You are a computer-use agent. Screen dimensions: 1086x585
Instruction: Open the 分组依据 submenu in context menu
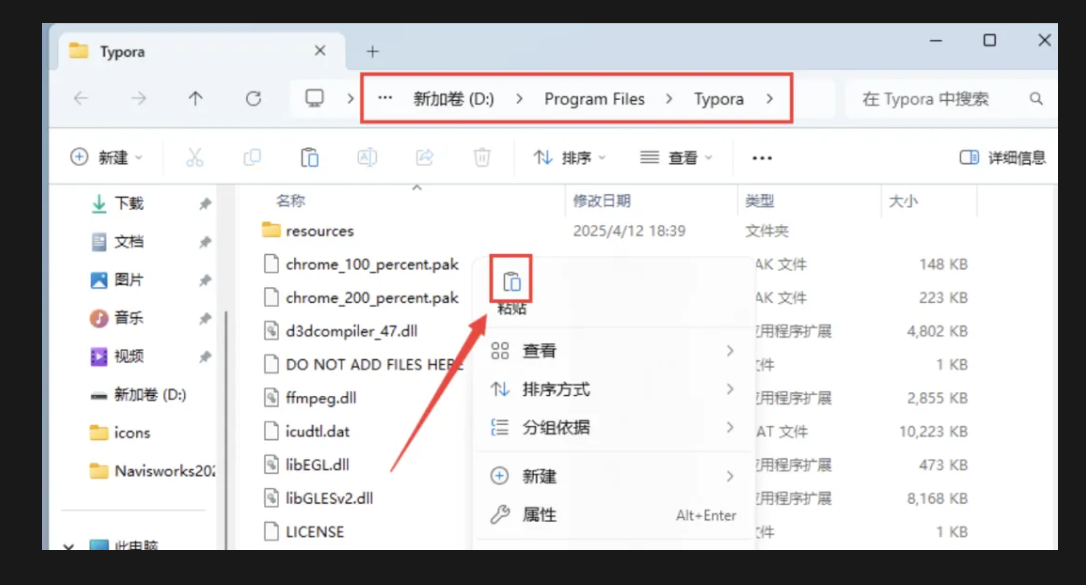click(613, 427)
